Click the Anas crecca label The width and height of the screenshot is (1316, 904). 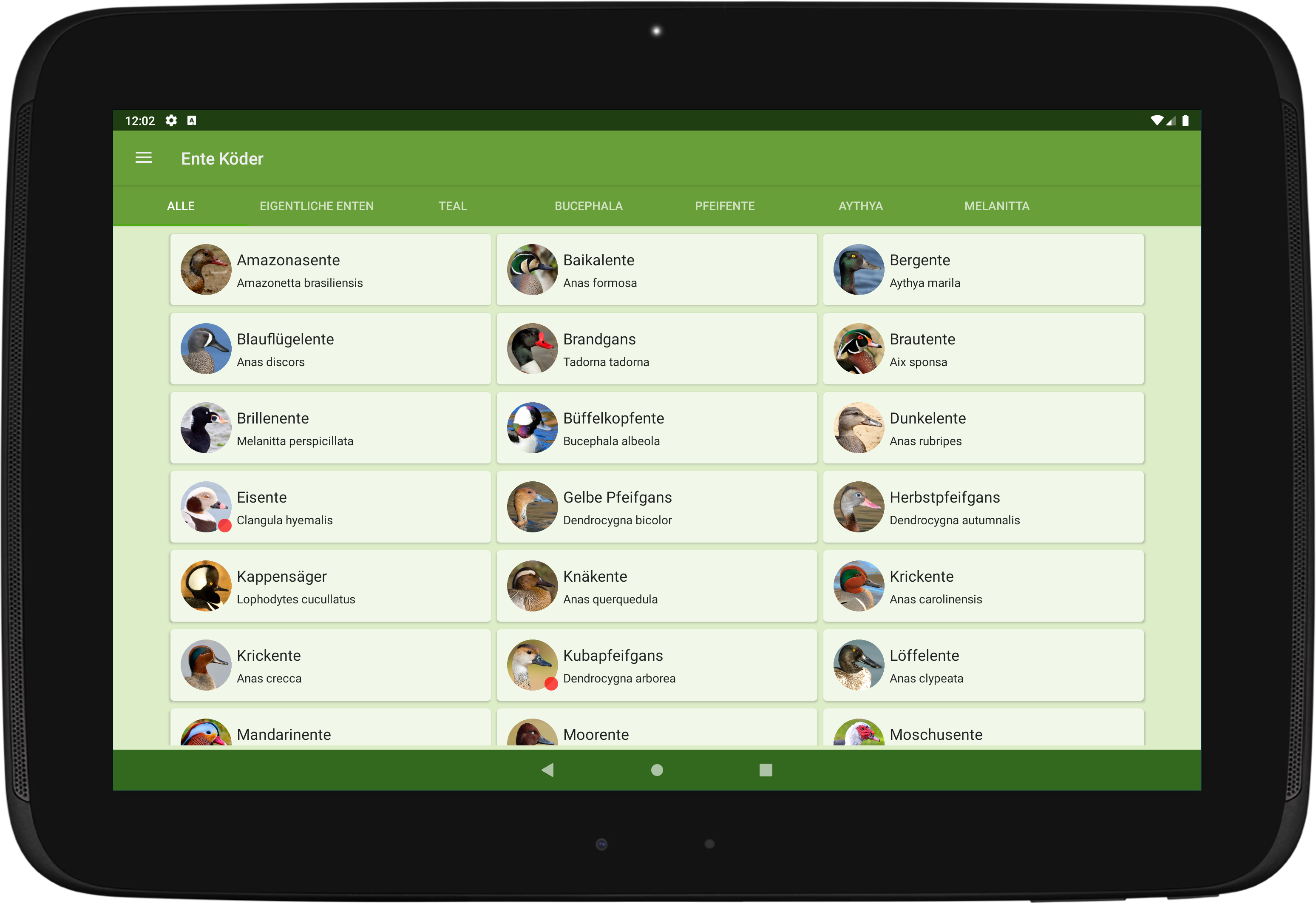pyautogui.click(x=269, y=679)
